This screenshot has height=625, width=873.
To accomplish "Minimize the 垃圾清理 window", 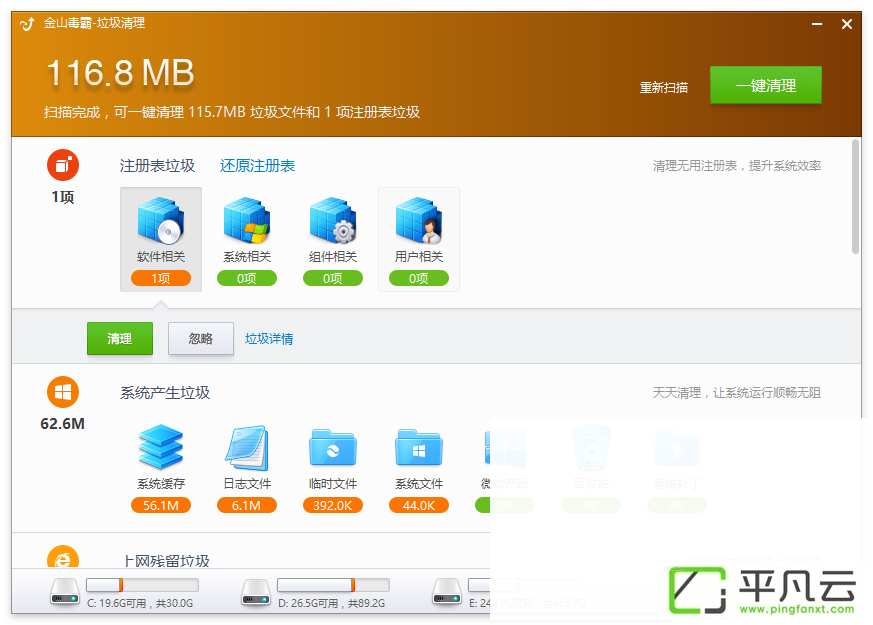I will click(817, 24).
